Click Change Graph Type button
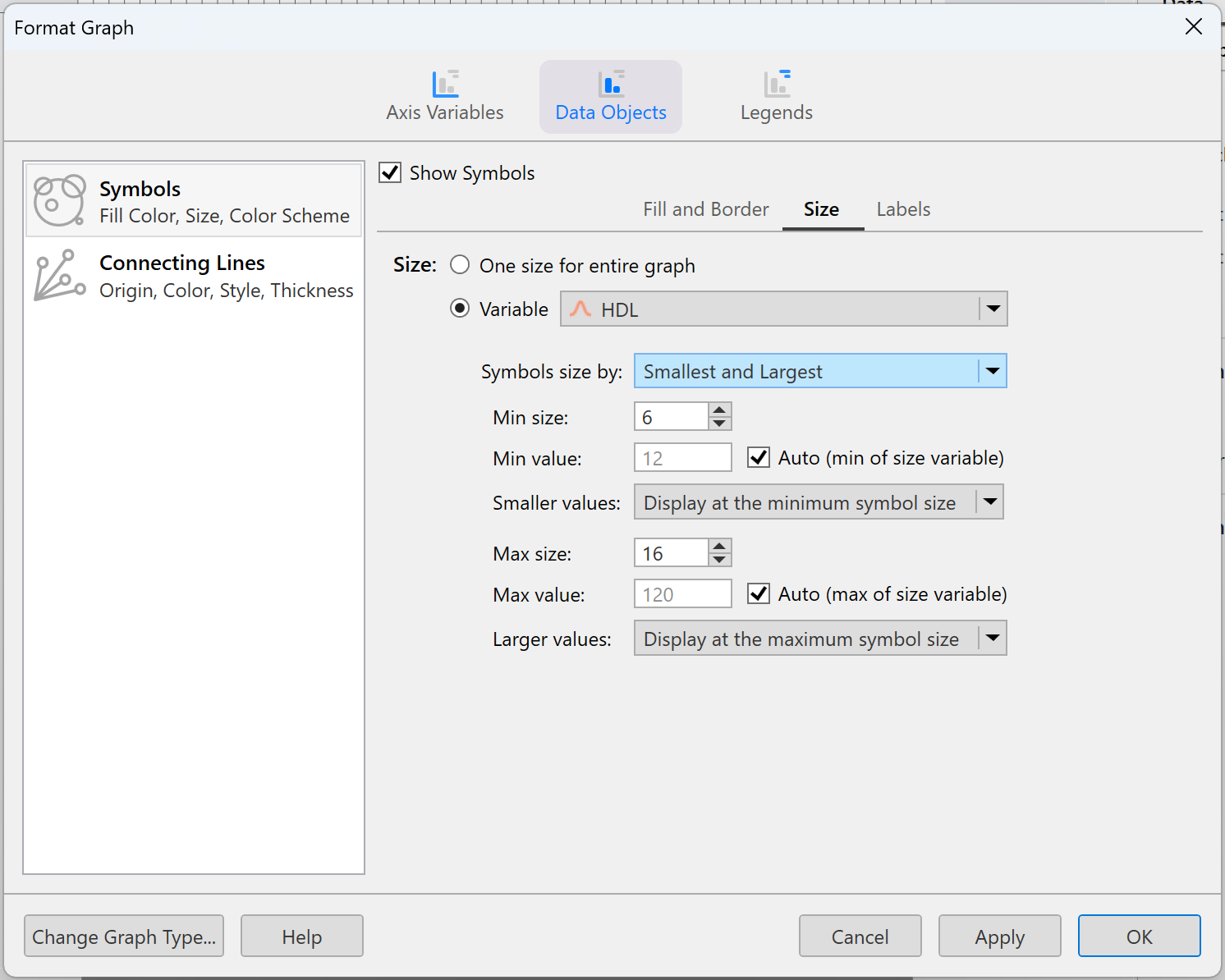The image size is (1225, 980). click(124, 936)
